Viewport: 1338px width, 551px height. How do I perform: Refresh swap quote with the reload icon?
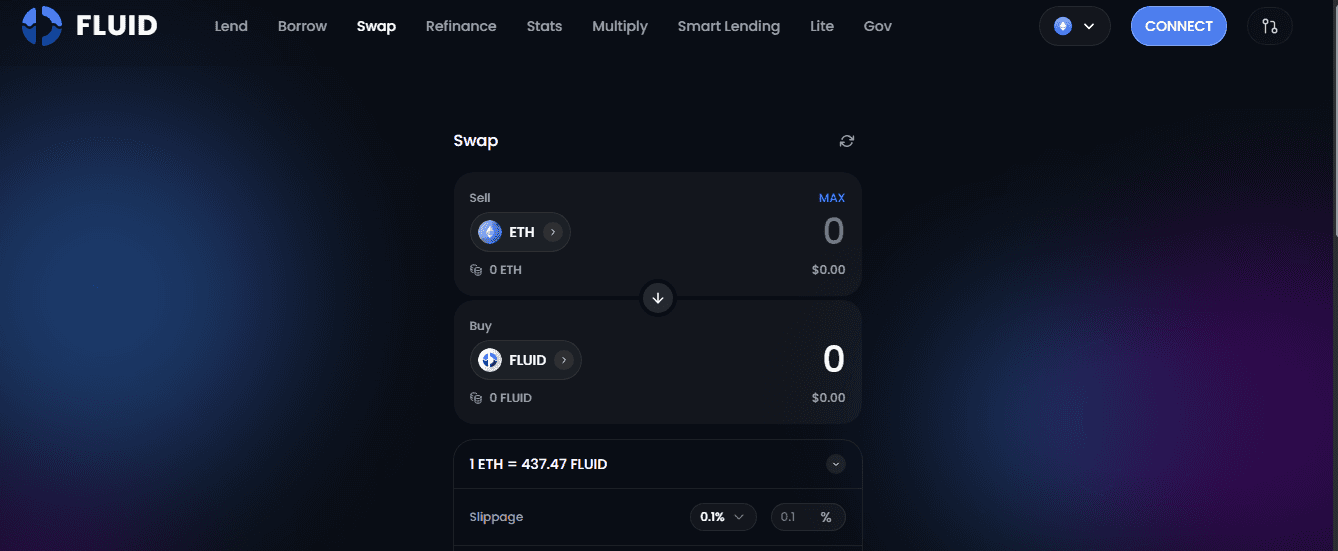click(847, 141)
